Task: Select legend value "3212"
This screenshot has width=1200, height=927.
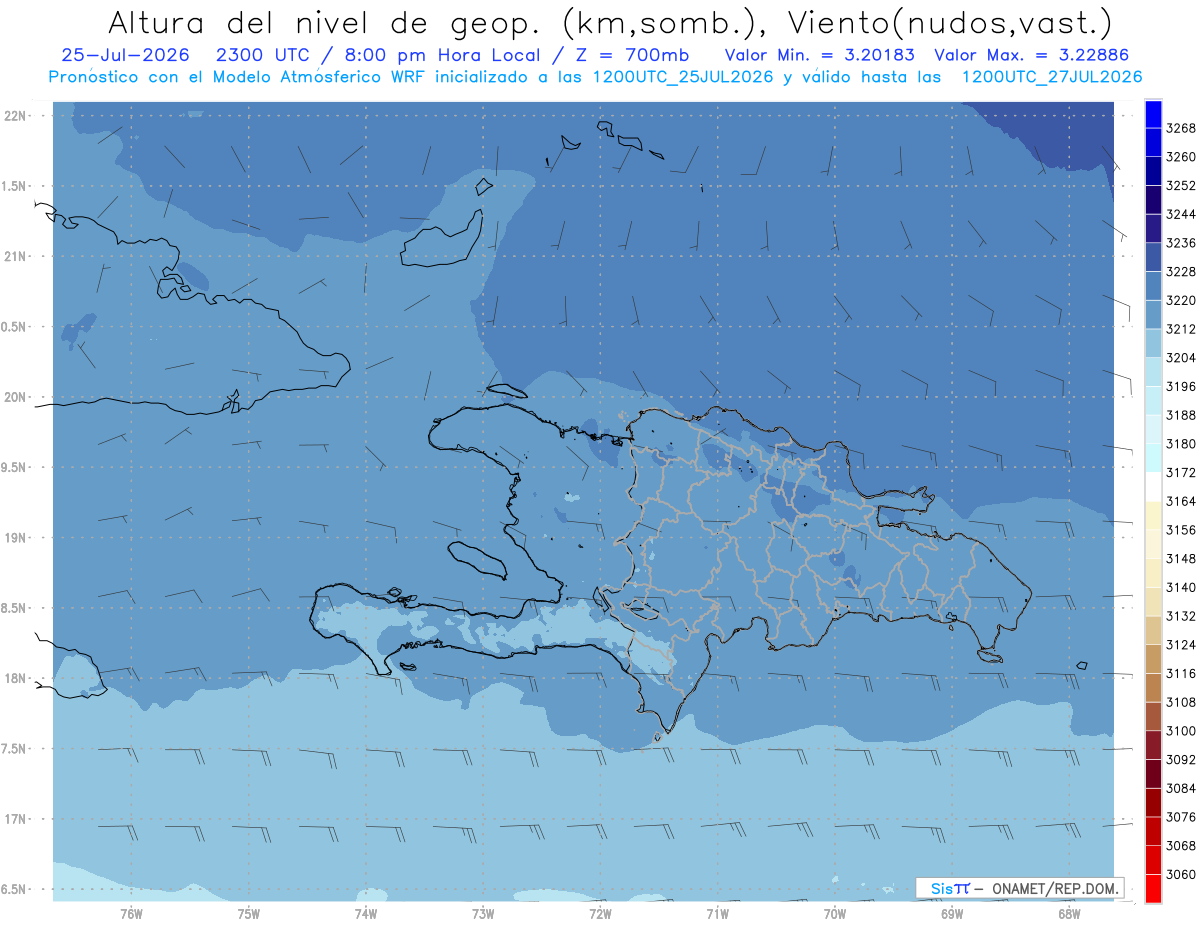Action: pyautogui.click(x=1181, y=329)
